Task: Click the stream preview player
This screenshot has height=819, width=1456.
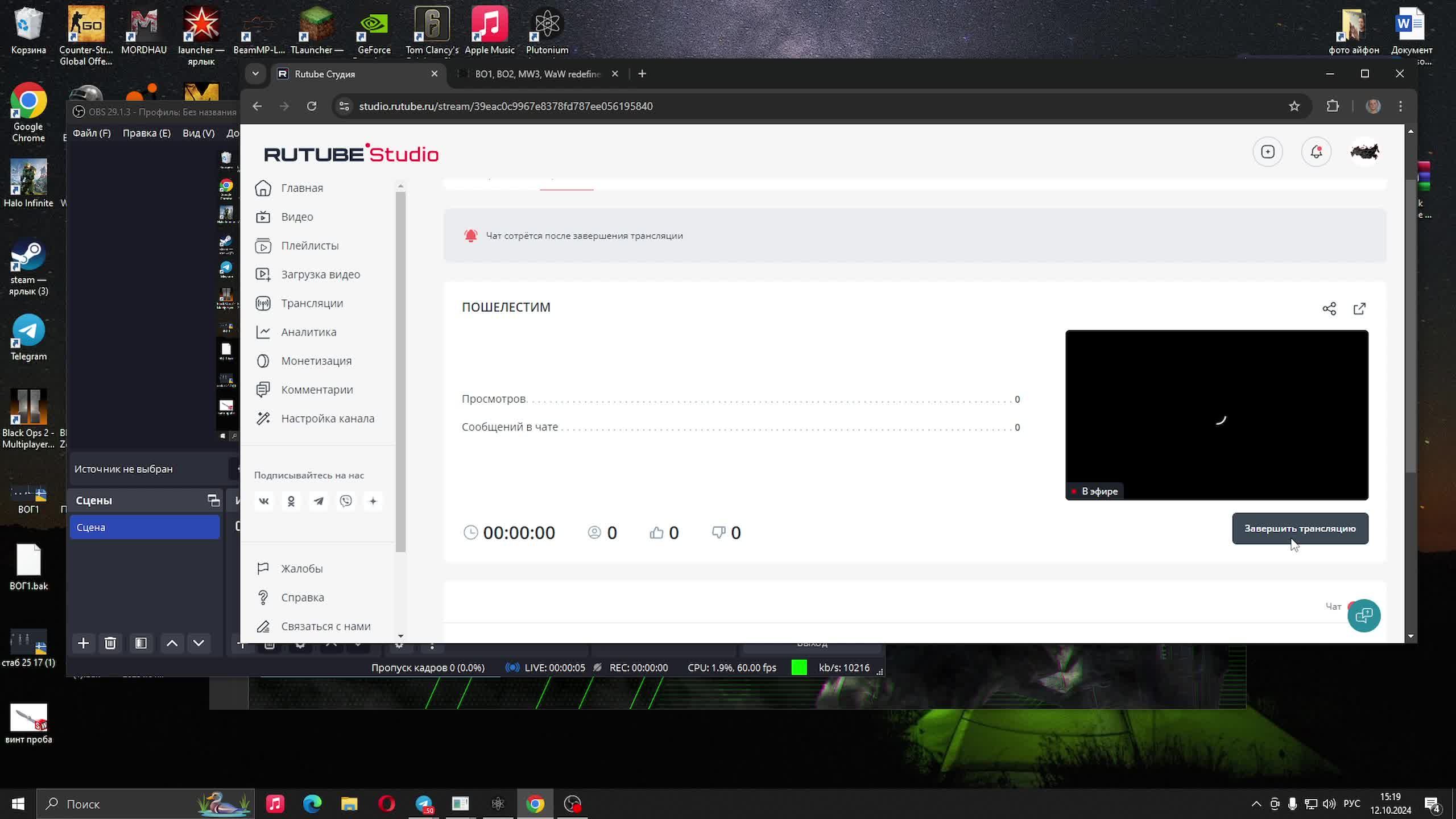Action: click(1217, 415)
